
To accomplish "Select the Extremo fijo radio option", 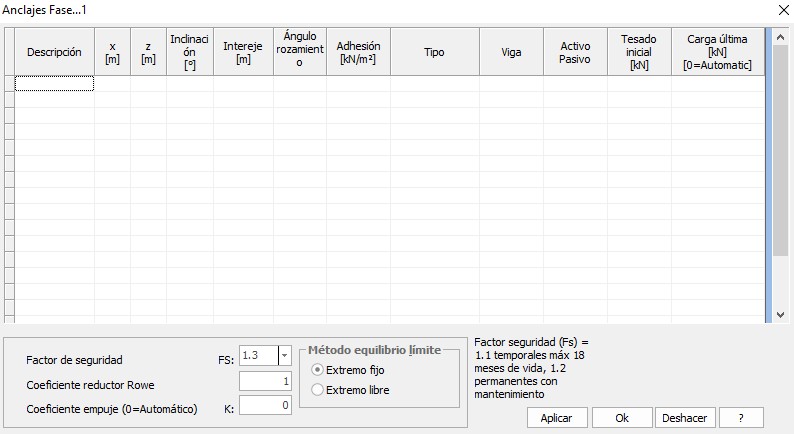I will (318, 370).
